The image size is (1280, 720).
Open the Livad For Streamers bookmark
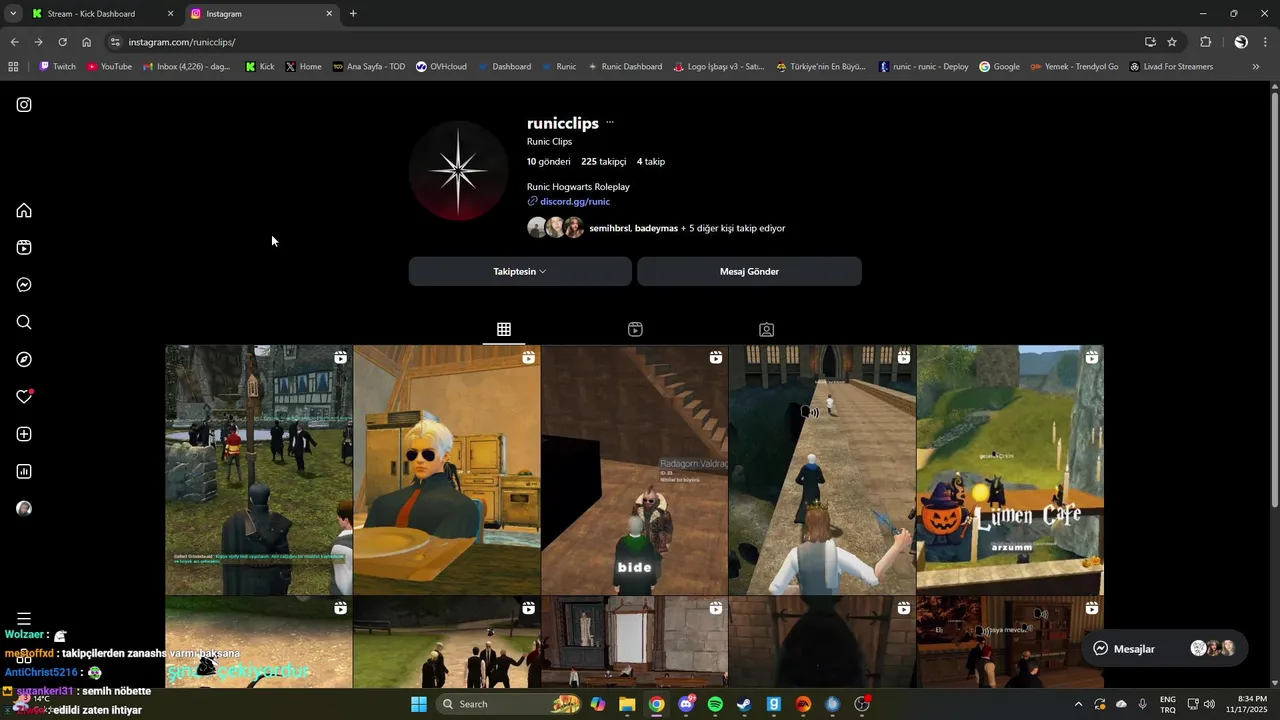click(x=1171, y=67)
